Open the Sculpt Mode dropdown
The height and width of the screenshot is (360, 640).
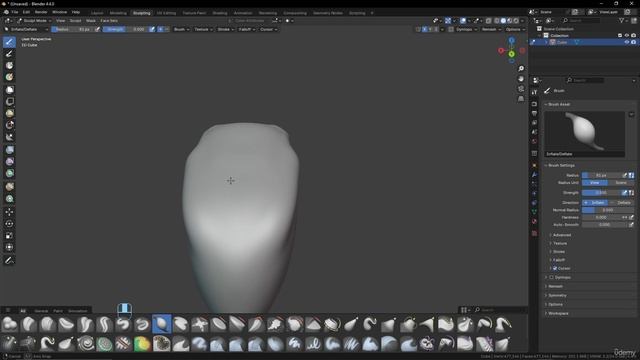34,20
